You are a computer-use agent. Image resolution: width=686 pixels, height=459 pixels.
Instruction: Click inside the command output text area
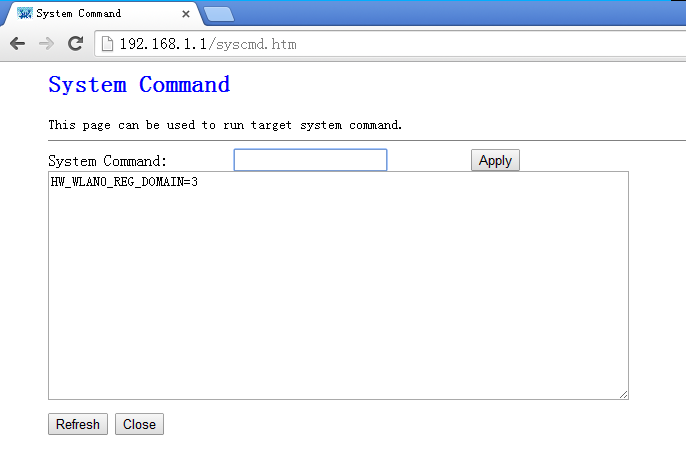coord(338,285)
